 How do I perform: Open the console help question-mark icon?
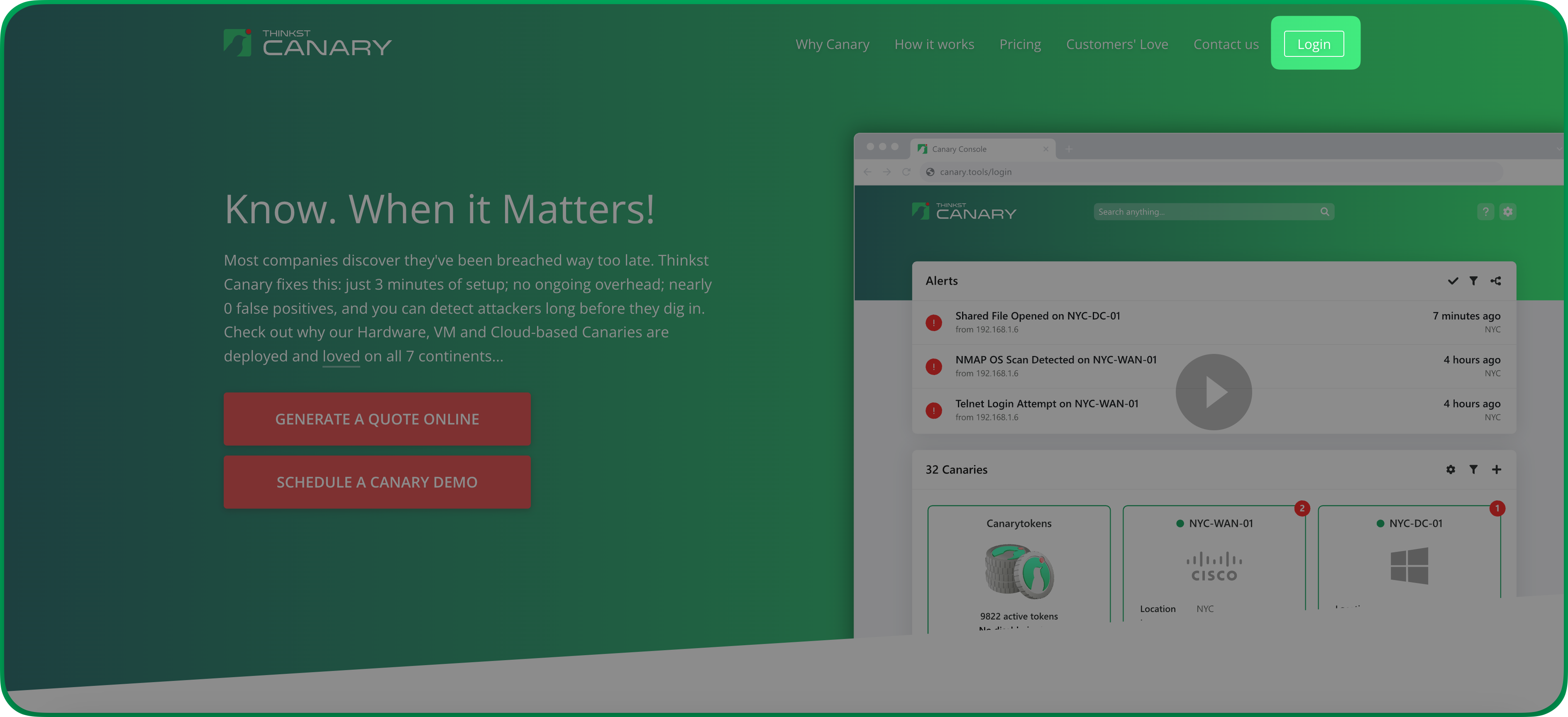[1485, 212]
